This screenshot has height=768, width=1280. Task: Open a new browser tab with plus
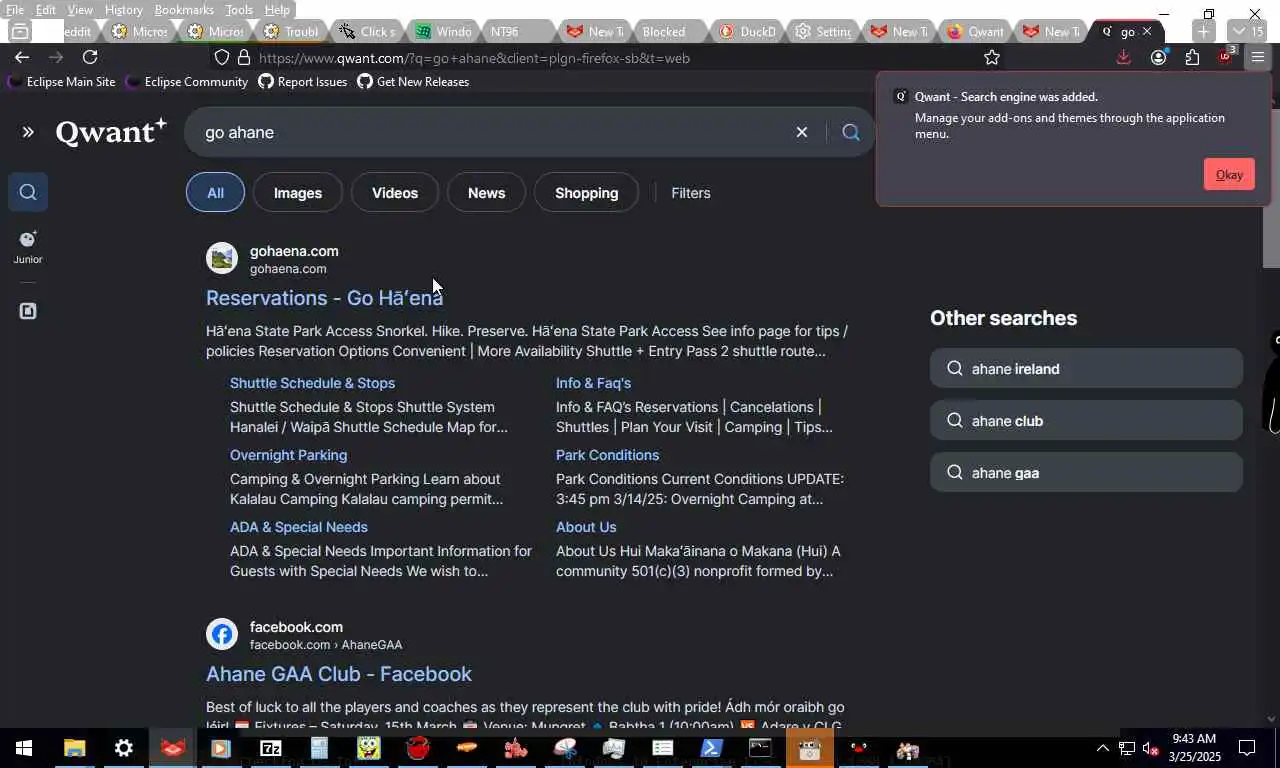(1203, 31)
